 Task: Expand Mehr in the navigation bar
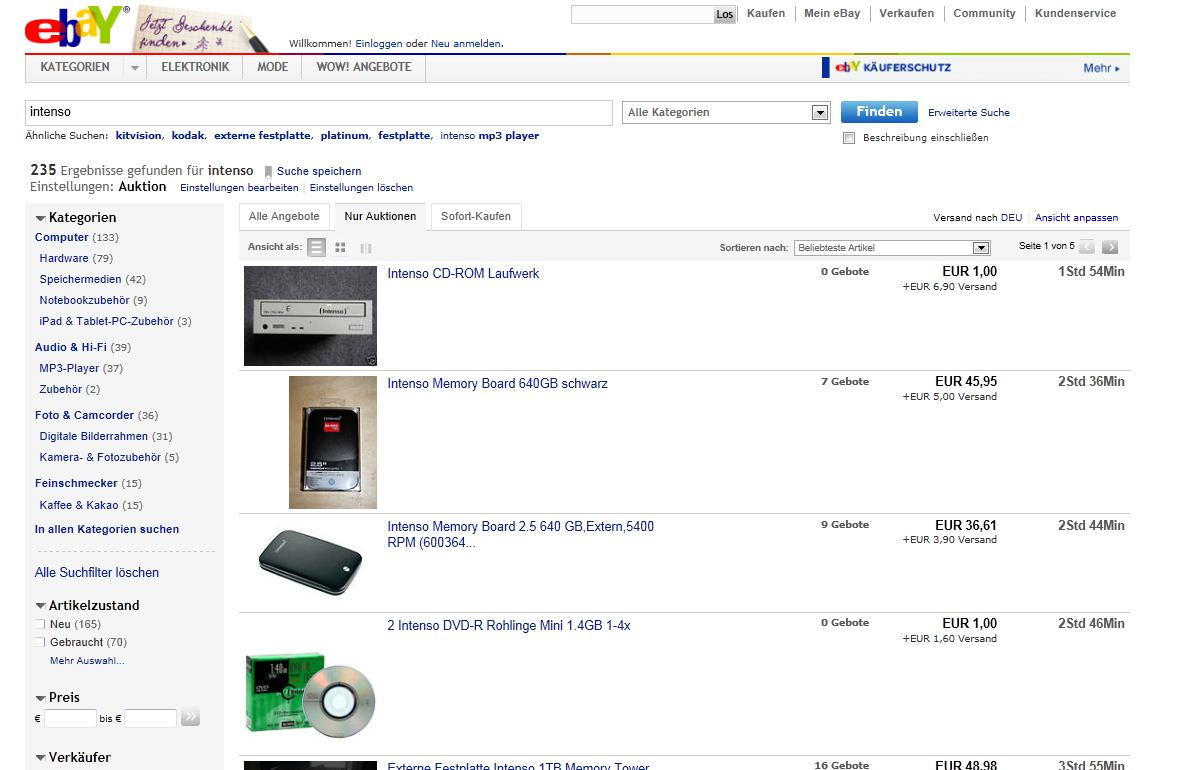click(x=1101, y=68)
